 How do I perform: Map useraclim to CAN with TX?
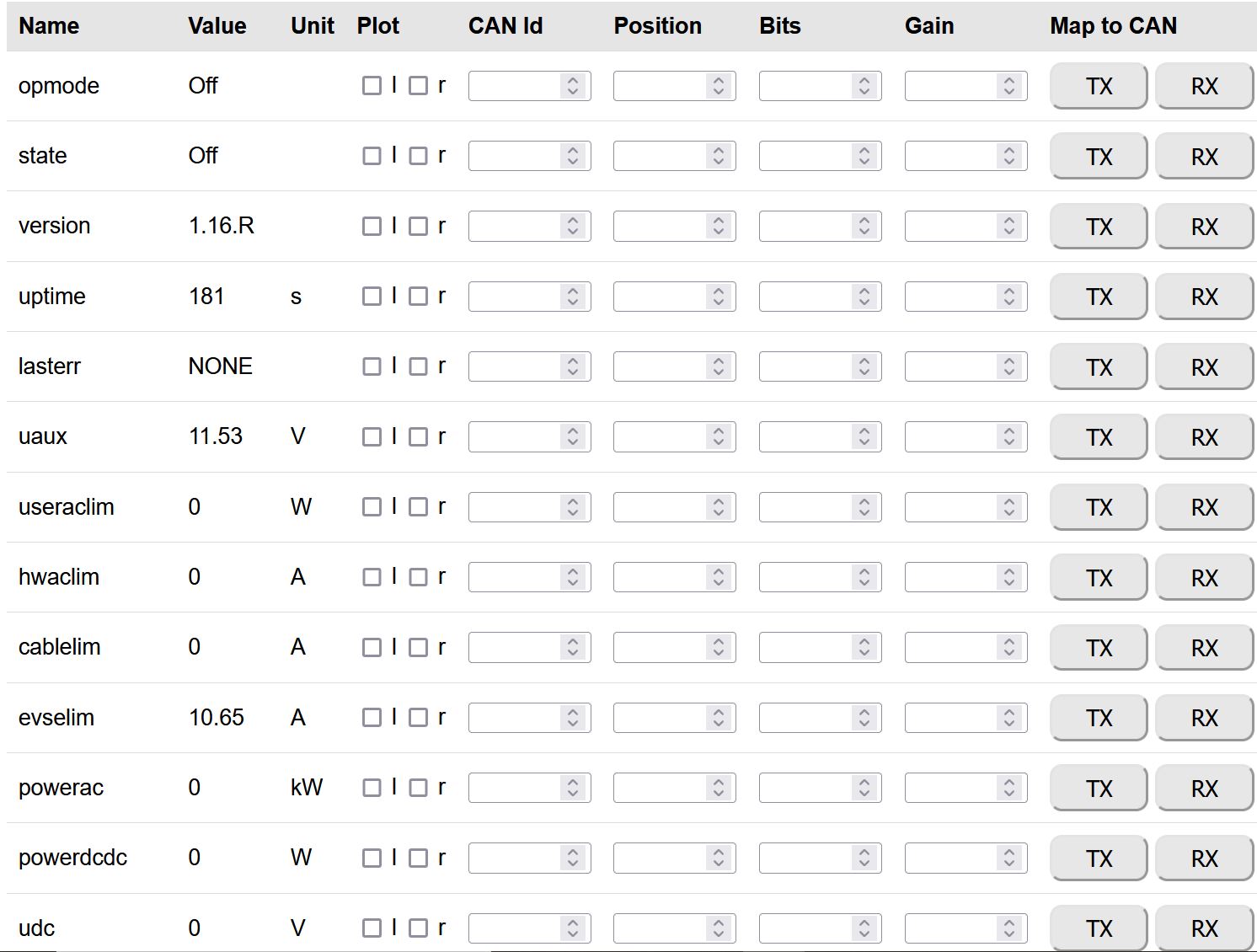coord(1099,507)
